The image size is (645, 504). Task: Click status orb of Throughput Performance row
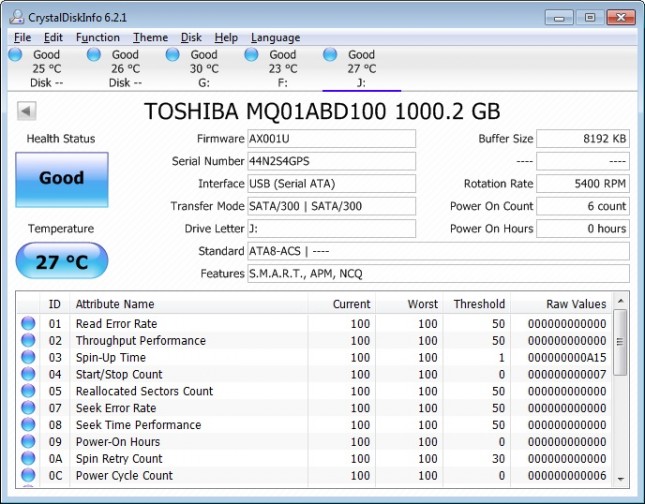tap(28, 340)
